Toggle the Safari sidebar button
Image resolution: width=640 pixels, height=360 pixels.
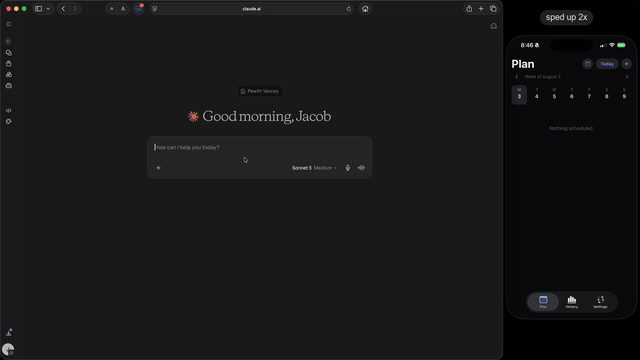click(x=38, y=9)
